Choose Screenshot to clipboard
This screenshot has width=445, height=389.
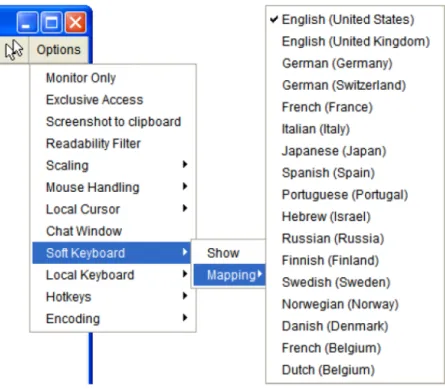[113, 122]
